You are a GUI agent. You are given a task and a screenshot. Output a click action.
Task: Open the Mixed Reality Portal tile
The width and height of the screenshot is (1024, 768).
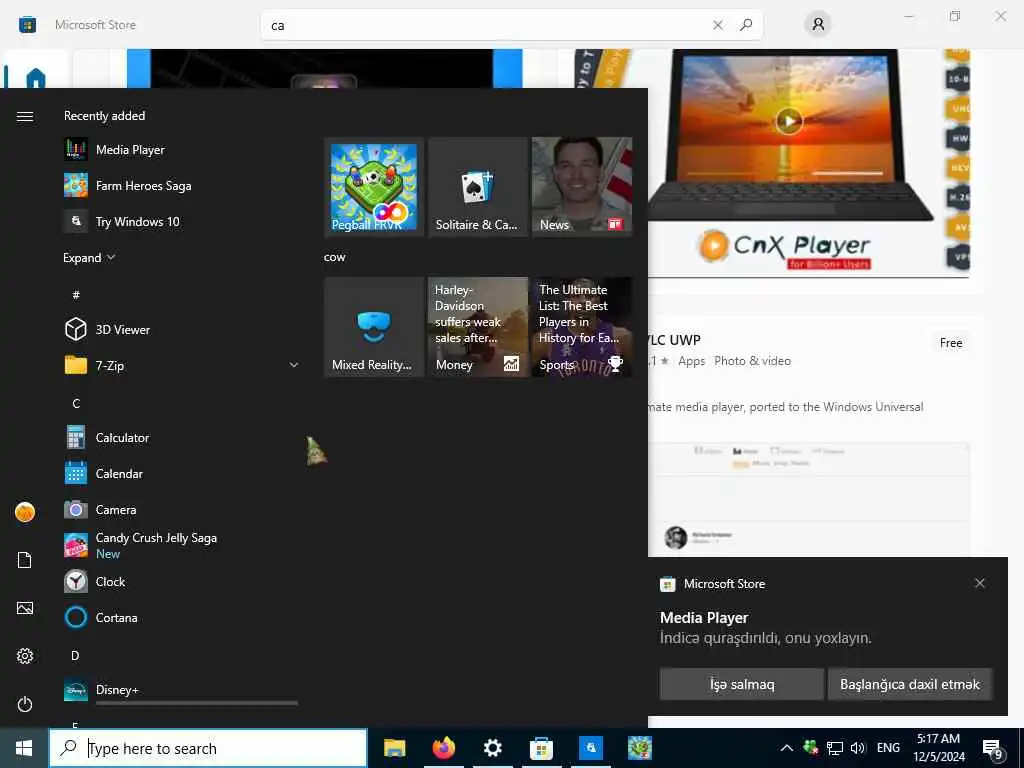374,327
